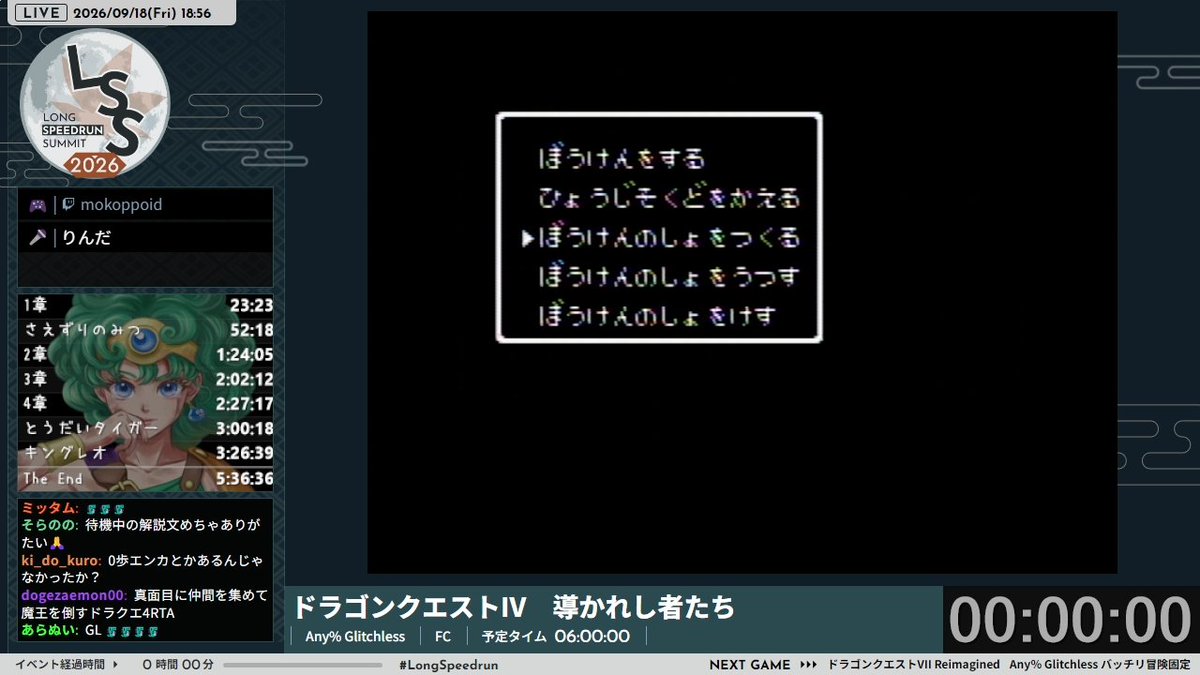Click the 2章 split row

point(147,354)
